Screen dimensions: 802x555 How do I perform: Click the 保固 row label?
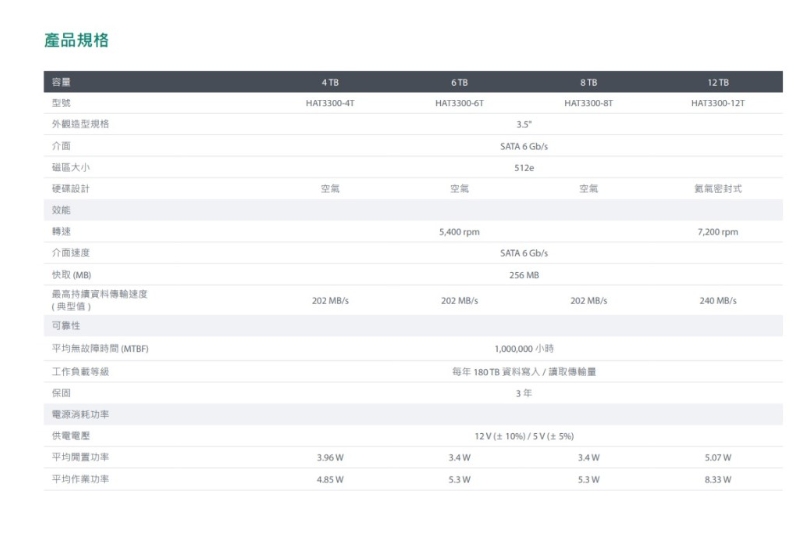point(61,393)
